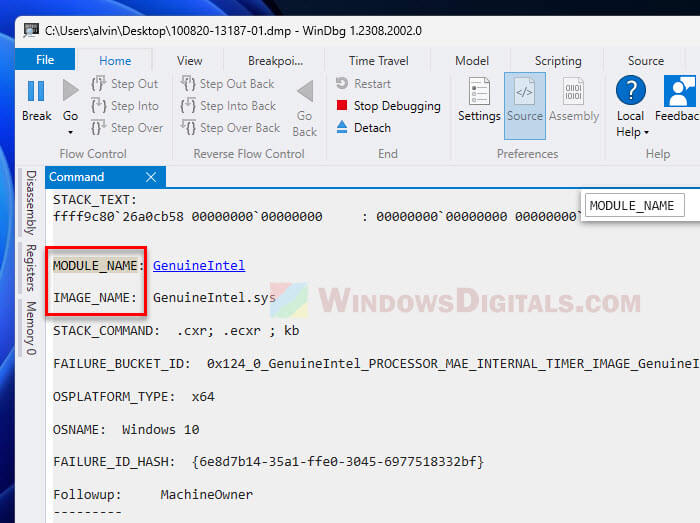Click the Followup: MachineOwner line

pos(153,494)
